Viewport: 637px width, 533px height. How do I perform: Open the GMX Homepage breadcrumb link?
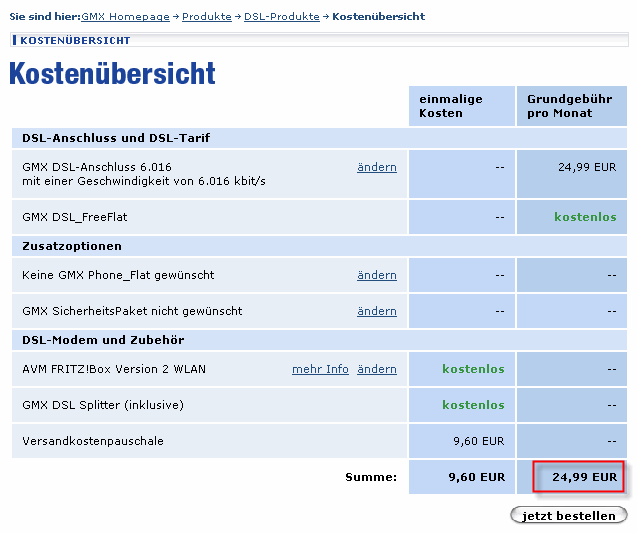(125, 17)
